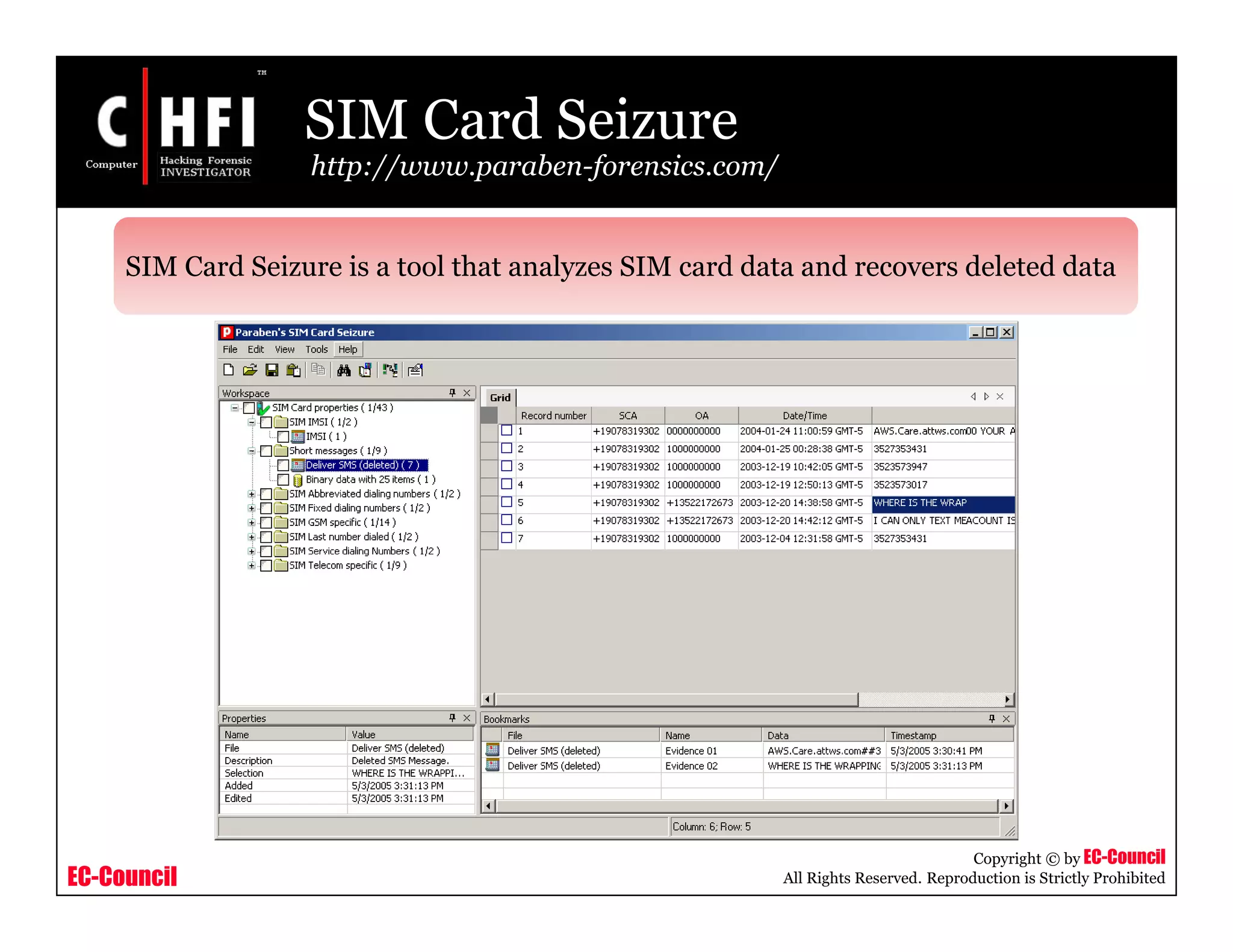Click the grid horizontal scrollbar thumb
The image size is (1233, 952).
pyautogui.click(x=676, y=699)
